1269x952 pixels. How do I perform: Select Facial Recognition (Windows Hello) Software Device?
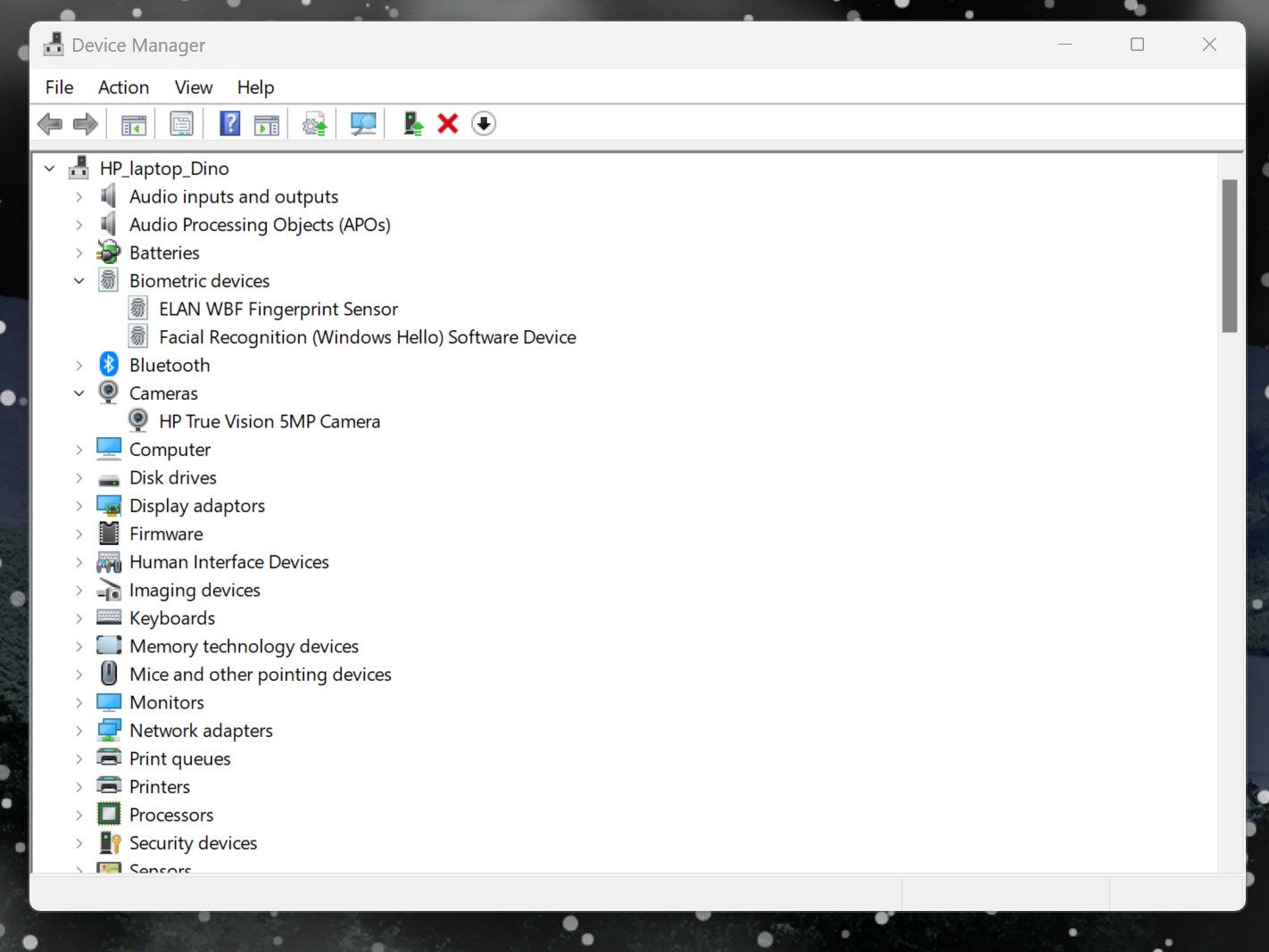click(367, 336)
